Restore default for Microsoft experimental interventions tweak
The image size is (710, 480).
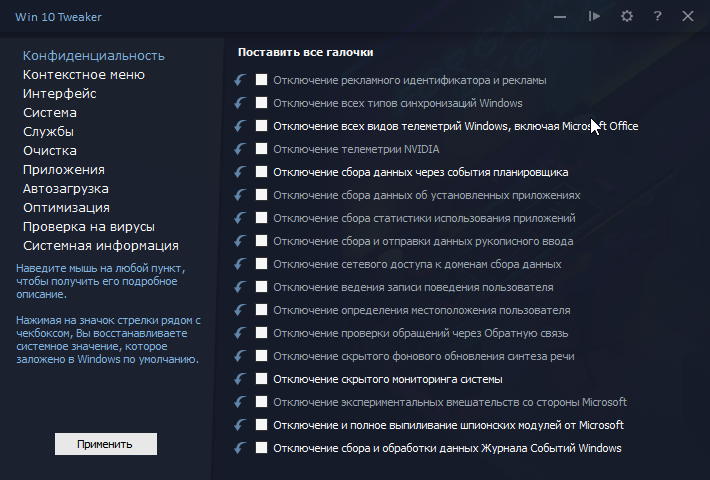click(240, 402)
